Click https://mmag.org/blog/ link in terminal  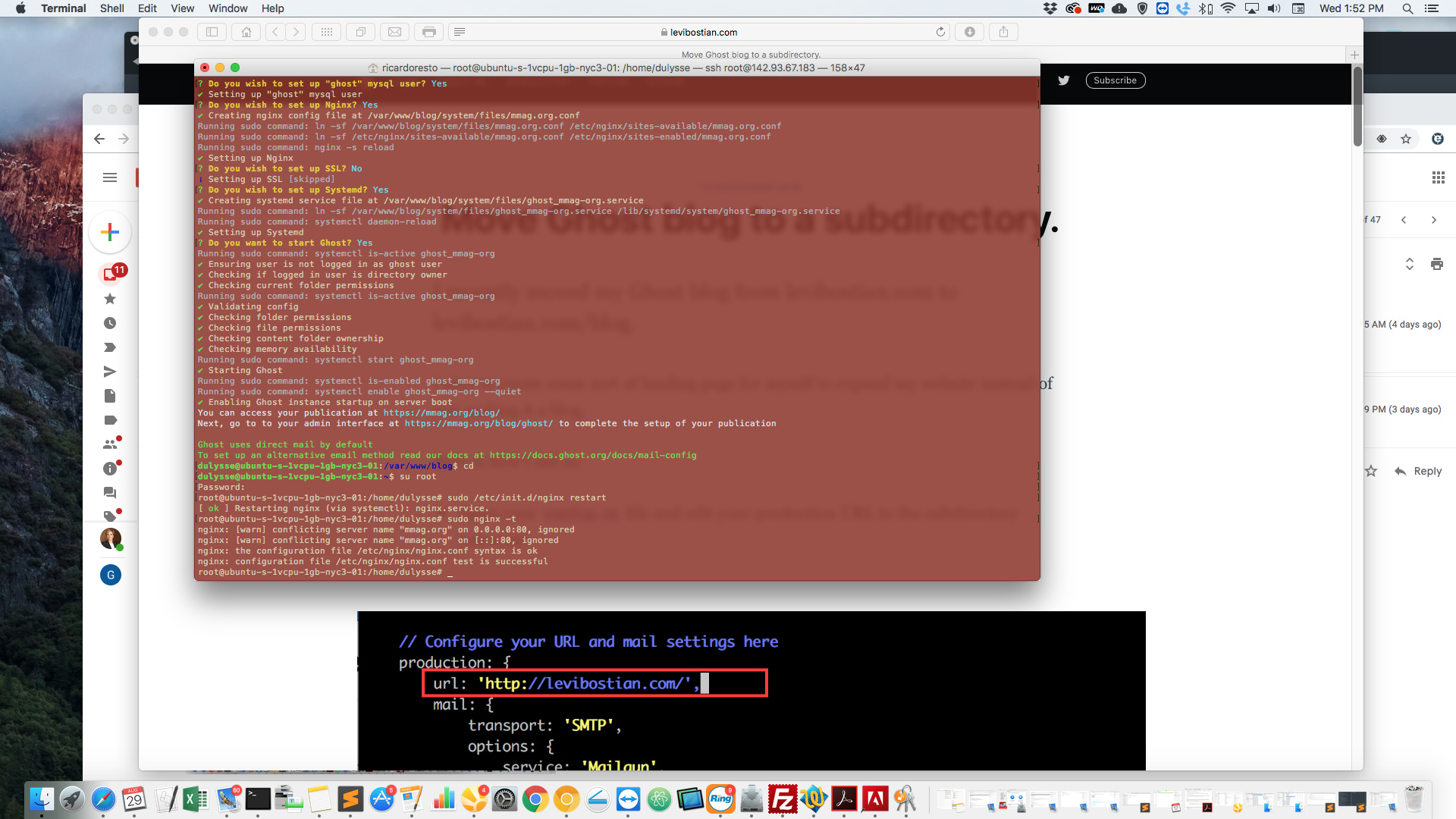click(x=441, y=413)
